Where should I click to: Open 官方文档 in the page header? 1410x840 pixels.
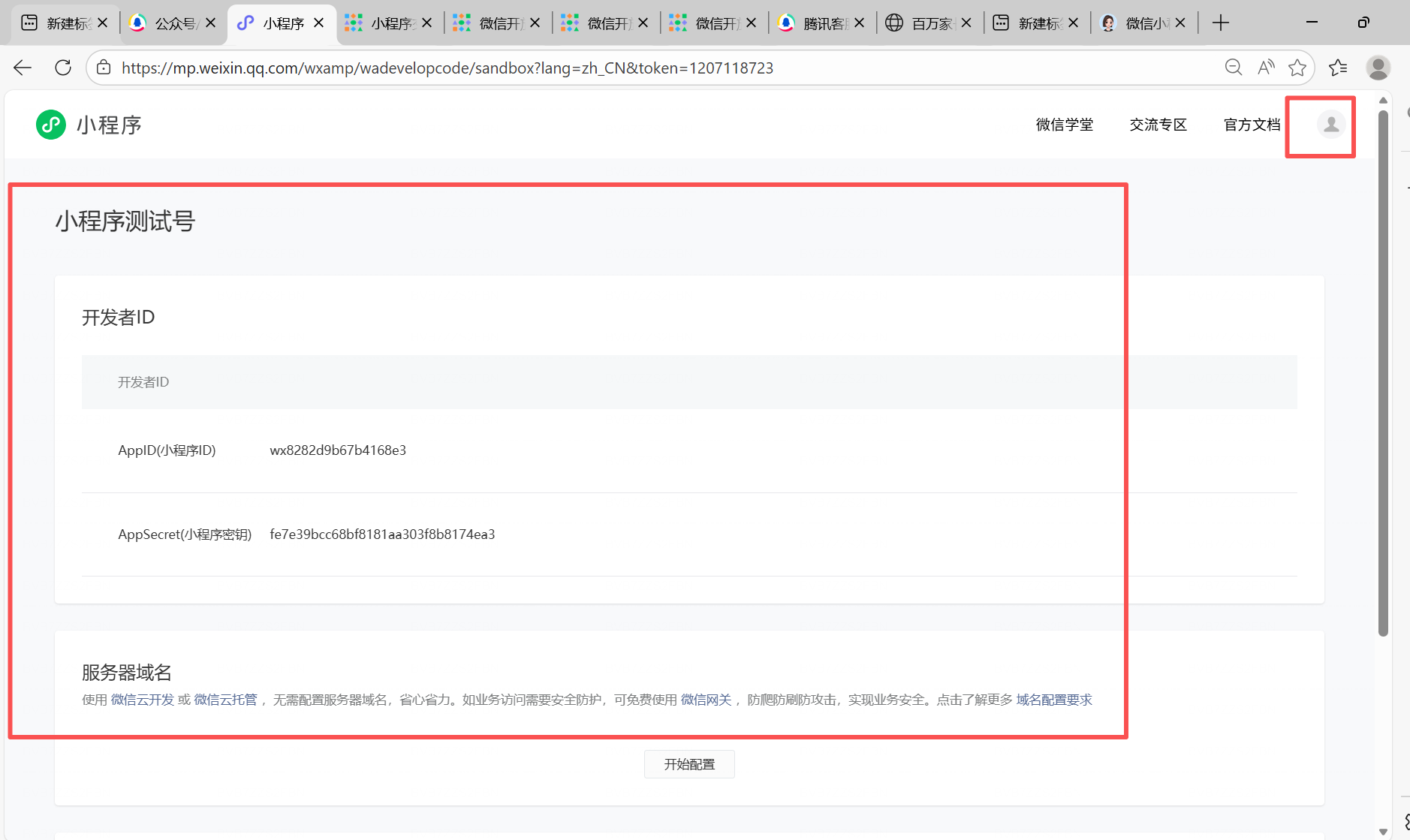pos(1252,125)
